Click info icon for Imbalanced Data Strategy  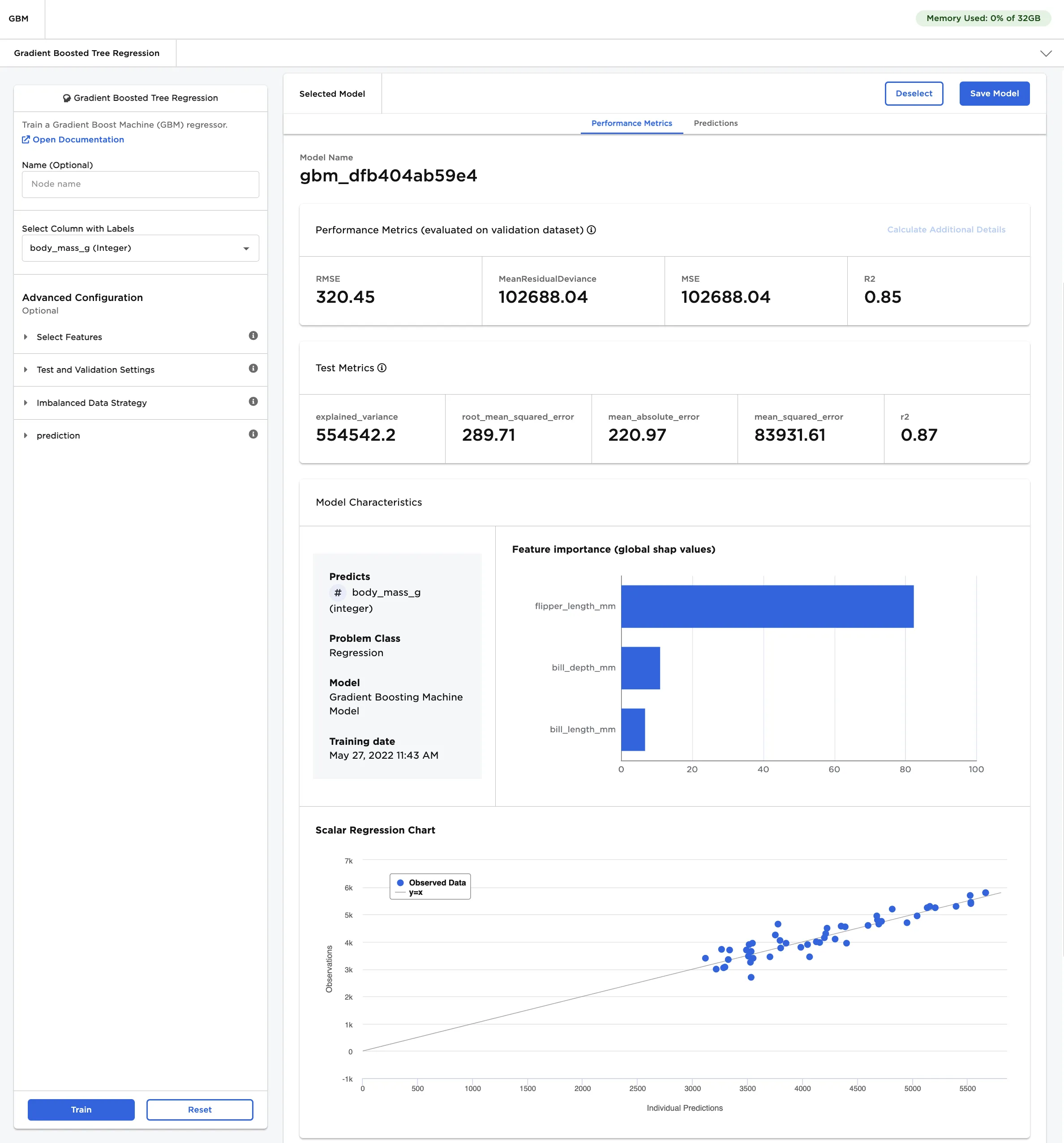coord(253,401)
